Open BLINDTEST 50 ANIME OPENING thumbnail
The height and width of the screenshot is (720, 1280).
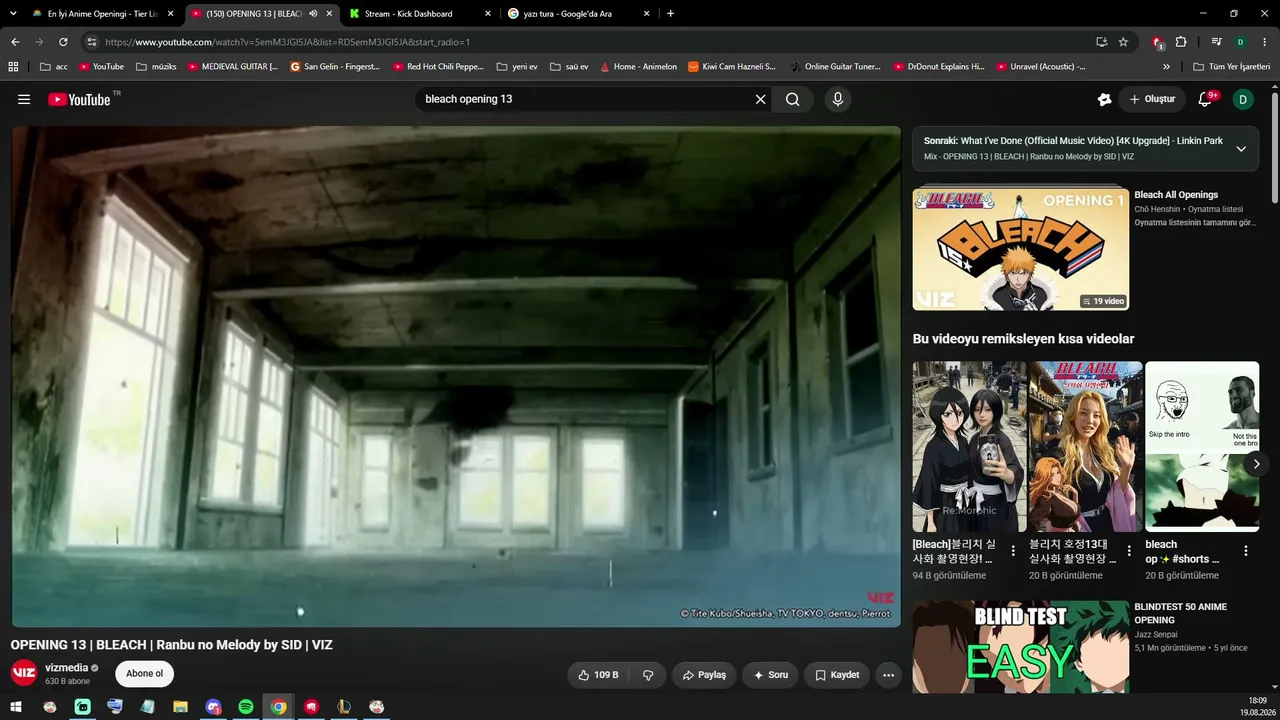[1021, 647]
